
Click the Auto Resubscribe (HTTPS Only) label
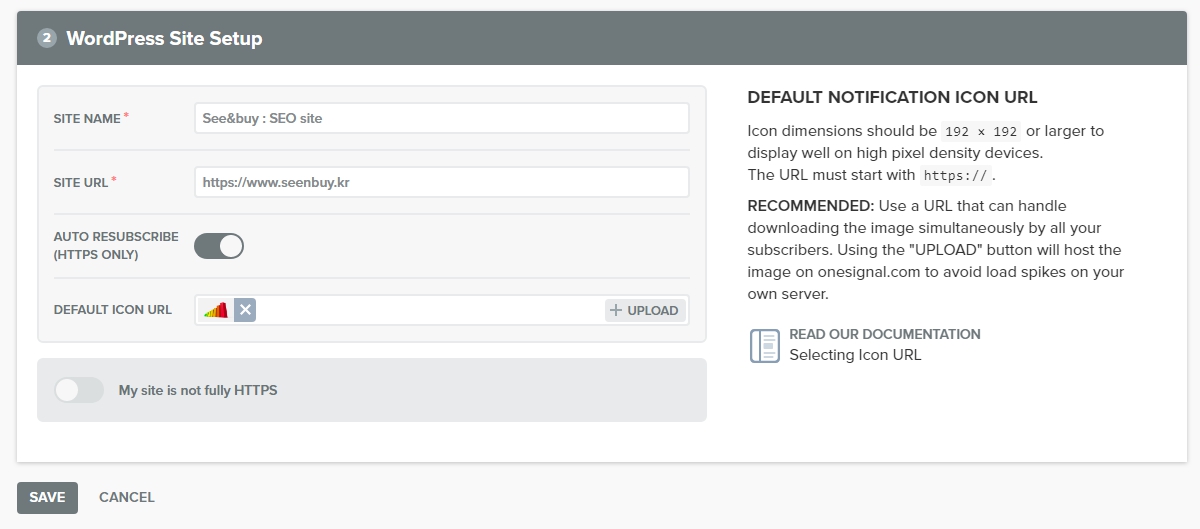[x=116, y=246]
